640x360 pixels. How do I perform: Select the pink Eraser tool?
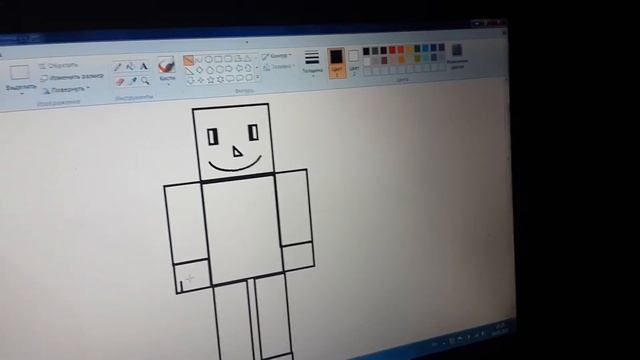click(119, 82)
